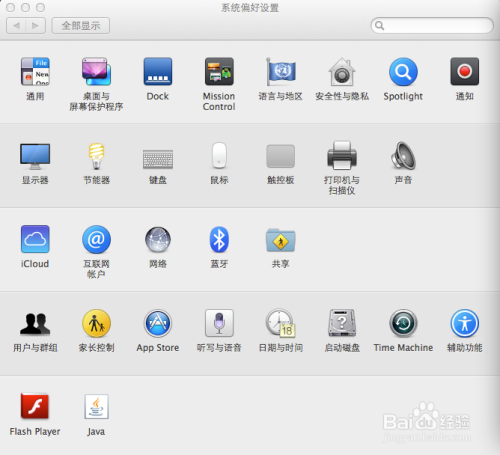Screen dimensions: 500x455
Task: Open the 通用 (General) preferences icon
Action: (35, 72)
